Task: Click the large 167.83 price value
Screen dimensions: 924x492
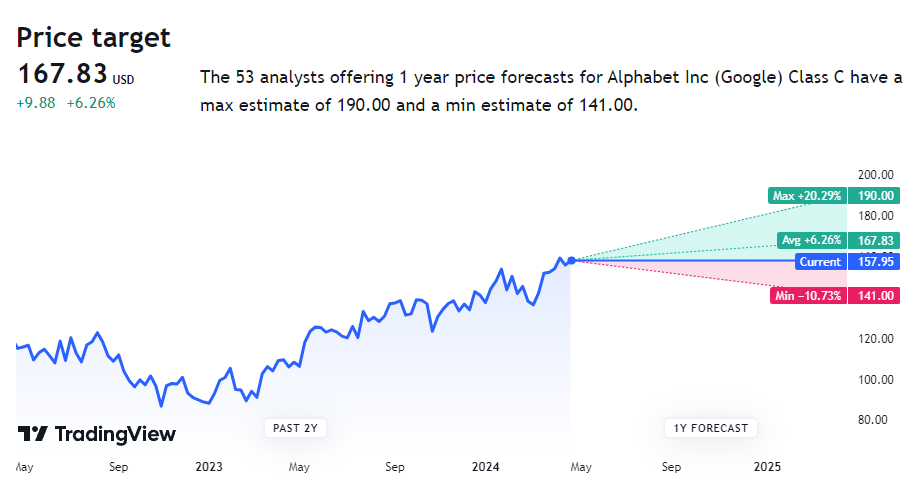Action: click(x=62, y=75)
